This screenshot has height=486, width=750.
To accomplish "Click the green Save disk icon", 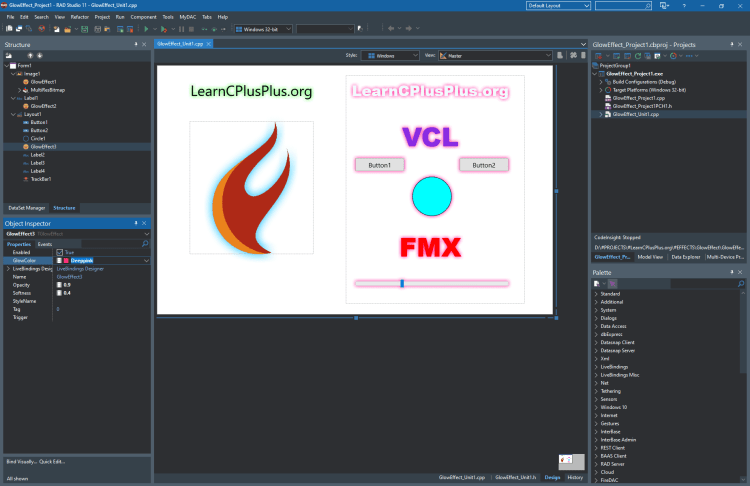I will (85, 29).
